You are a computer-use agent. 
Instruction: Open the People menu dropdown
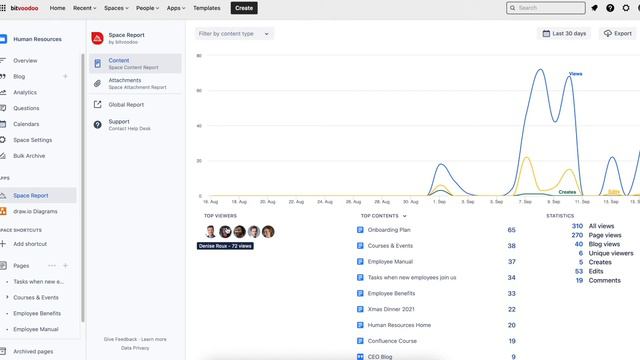[147, 8]
